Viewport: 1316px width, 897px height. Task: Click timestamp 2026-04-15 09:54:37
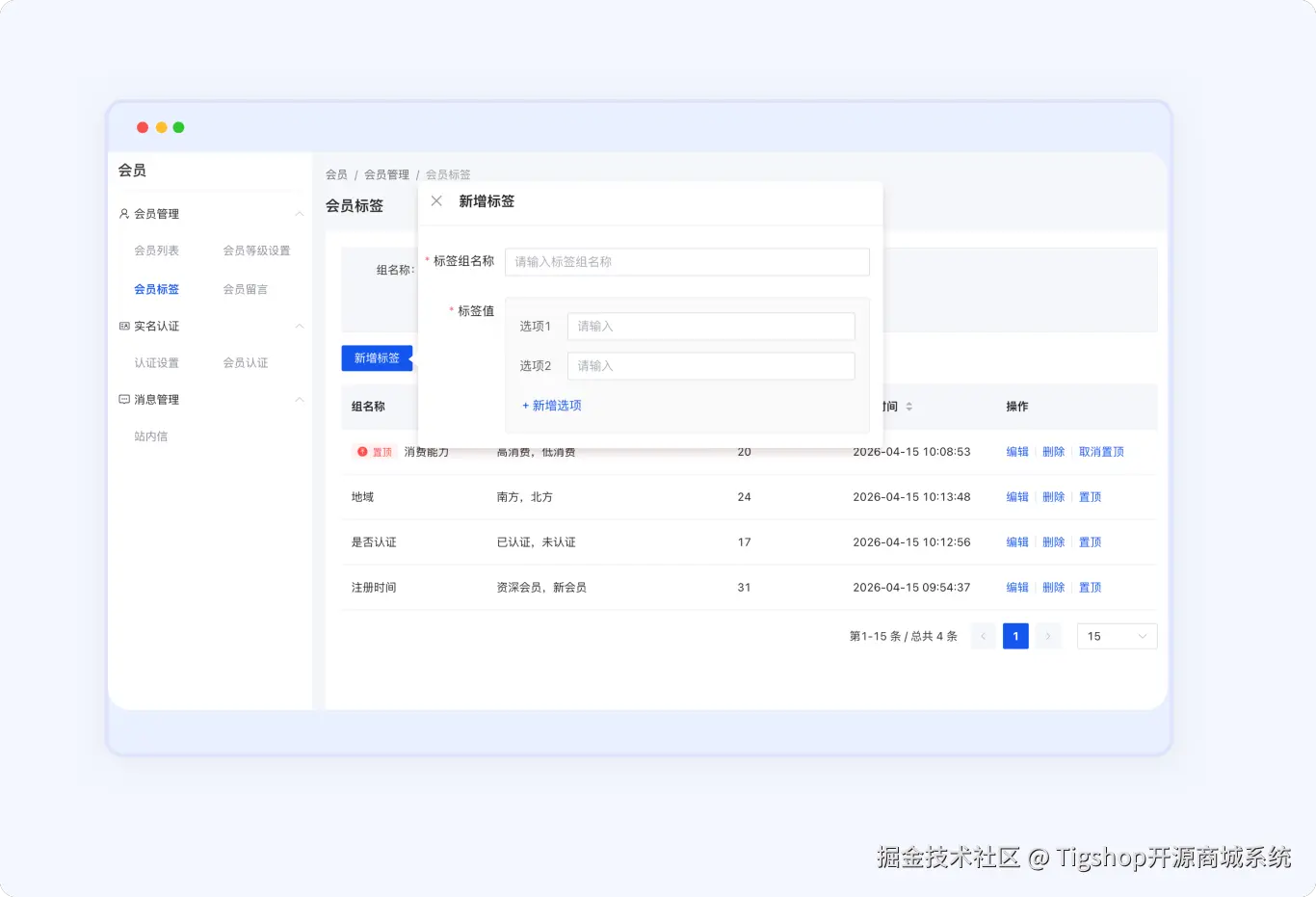pos(911,588)
